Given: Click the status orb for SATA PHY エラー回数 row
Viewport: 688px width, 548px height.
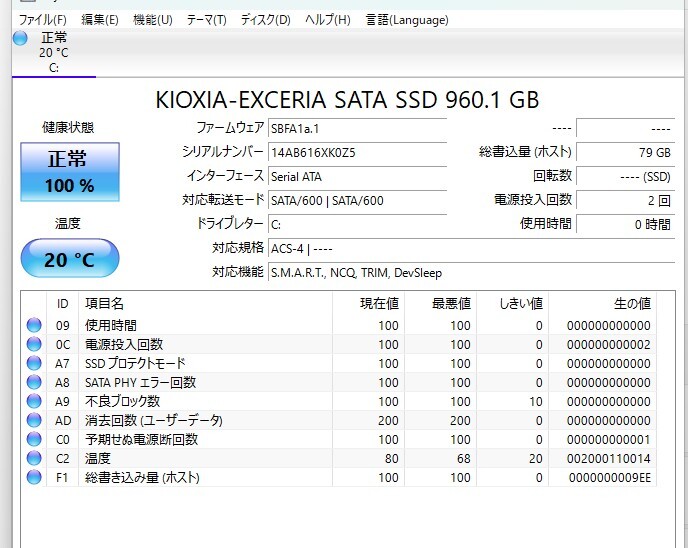Looking at the screenshot, I should coord(34,383).
